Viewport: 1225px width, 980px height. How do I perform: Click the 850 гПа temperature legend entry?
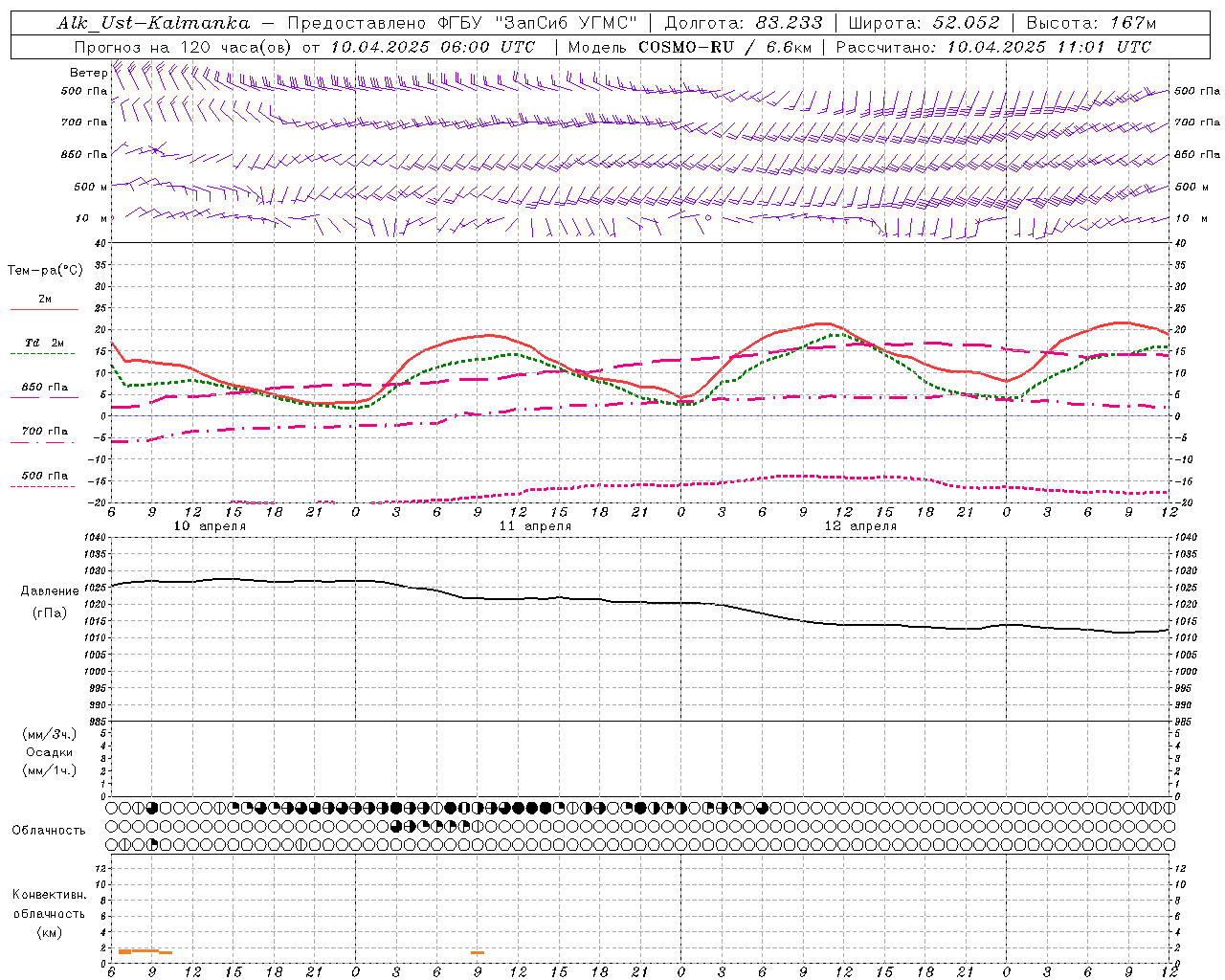(x=45, y=388)
